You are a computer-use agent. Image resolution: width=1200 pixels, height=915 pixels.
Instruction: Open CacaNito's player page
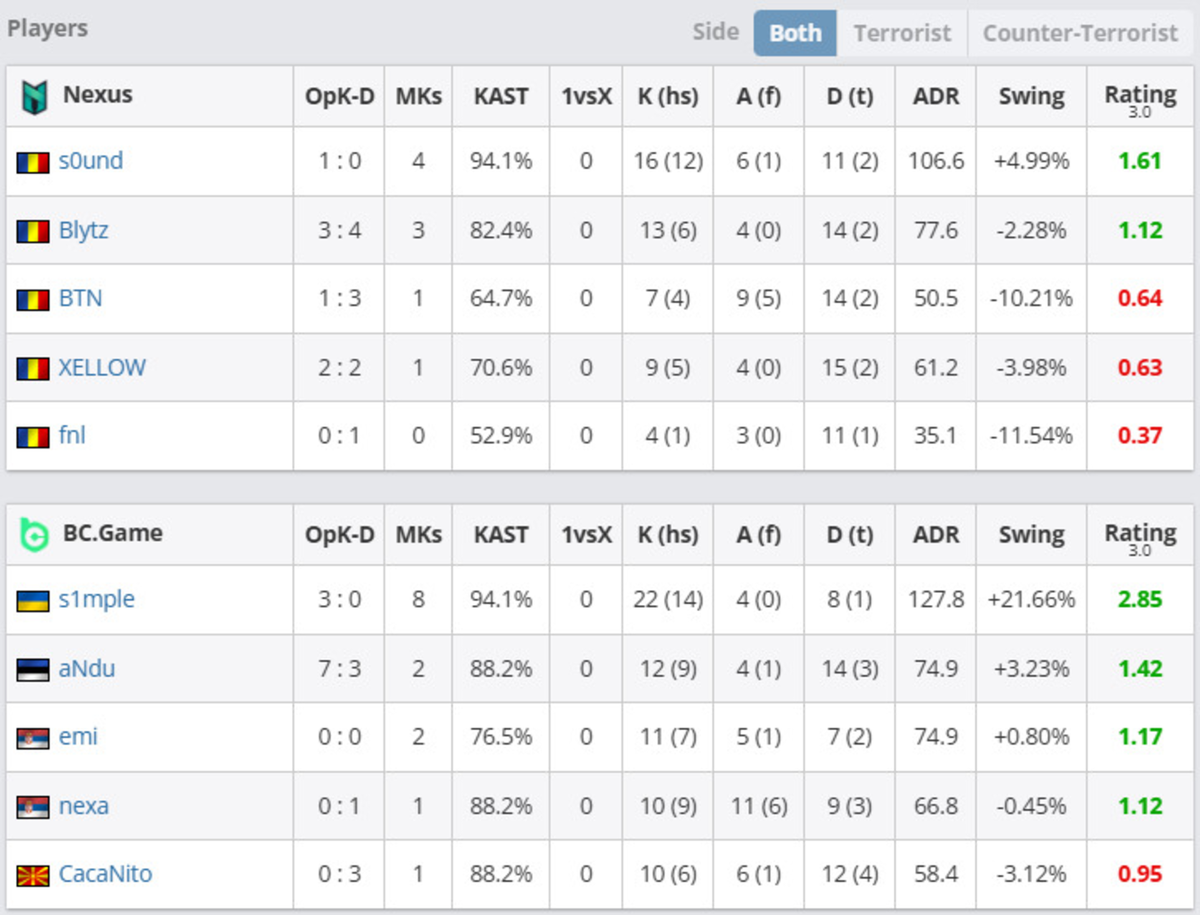[104, 873]
